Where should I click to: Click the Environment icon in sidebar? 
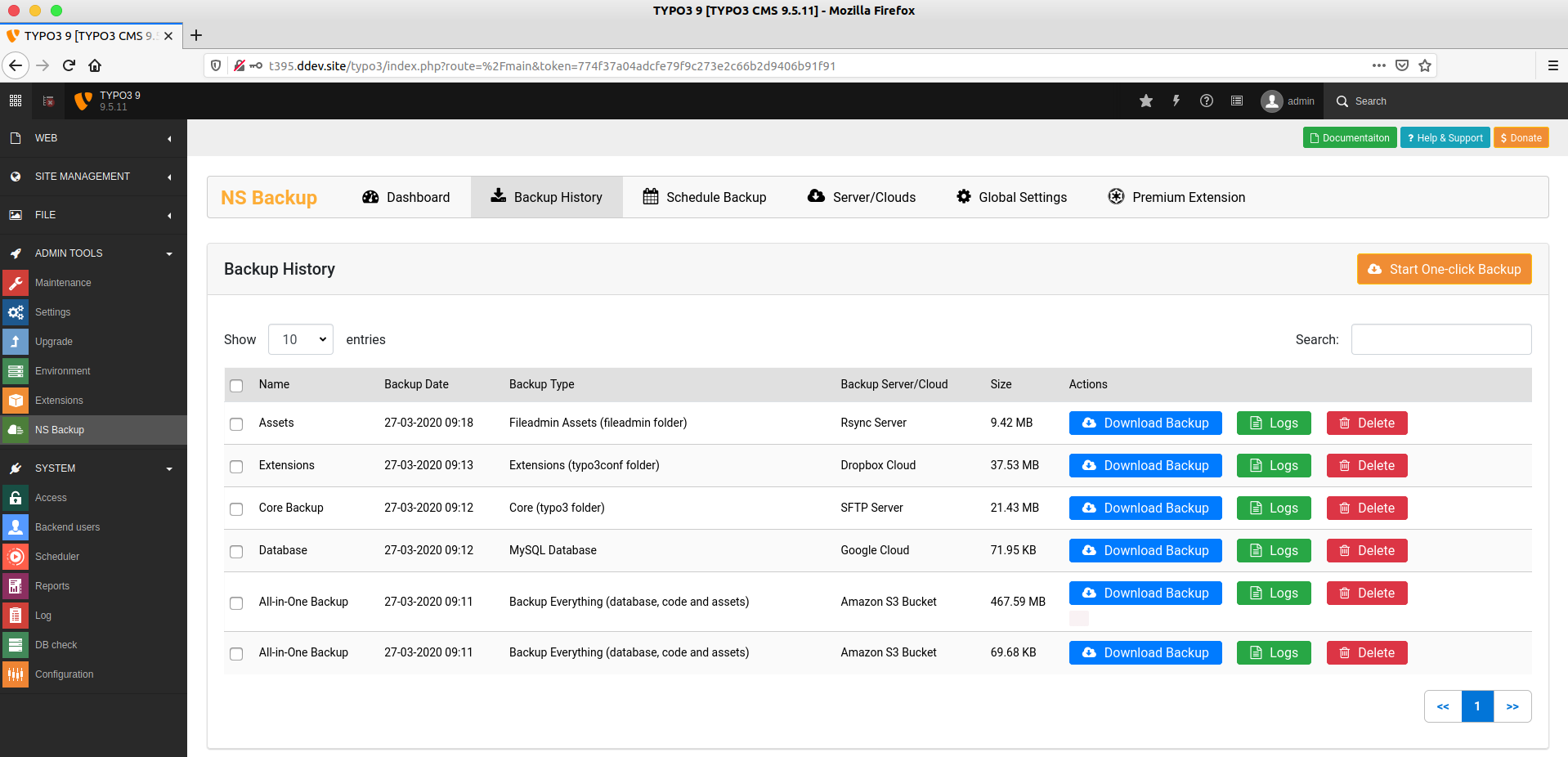tap(16, 371)
